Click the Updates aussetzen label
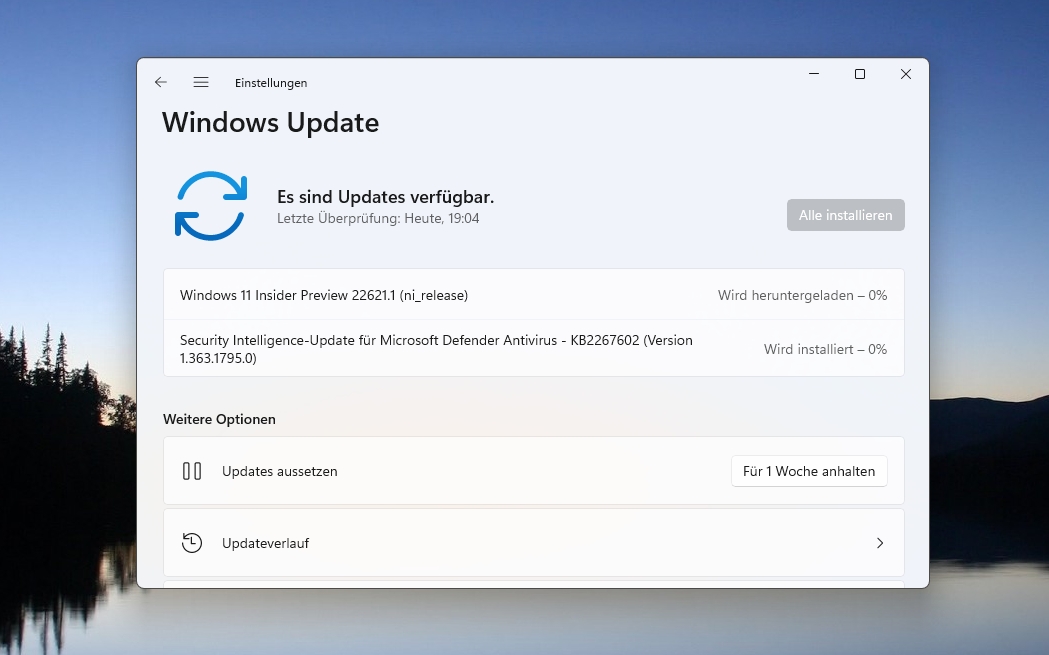 pyautogui.click(x=280, y=471)
